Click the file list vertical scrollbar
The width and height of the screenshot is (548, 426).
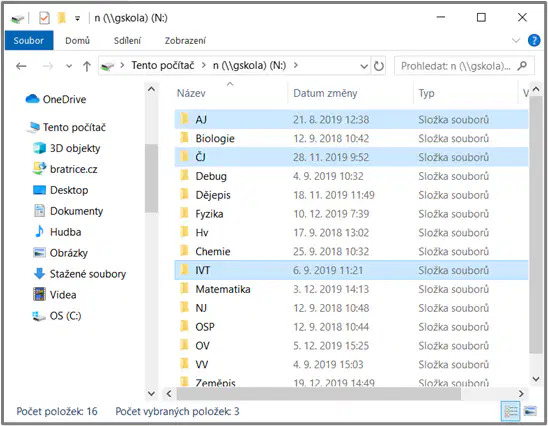[x=536, y=225]
